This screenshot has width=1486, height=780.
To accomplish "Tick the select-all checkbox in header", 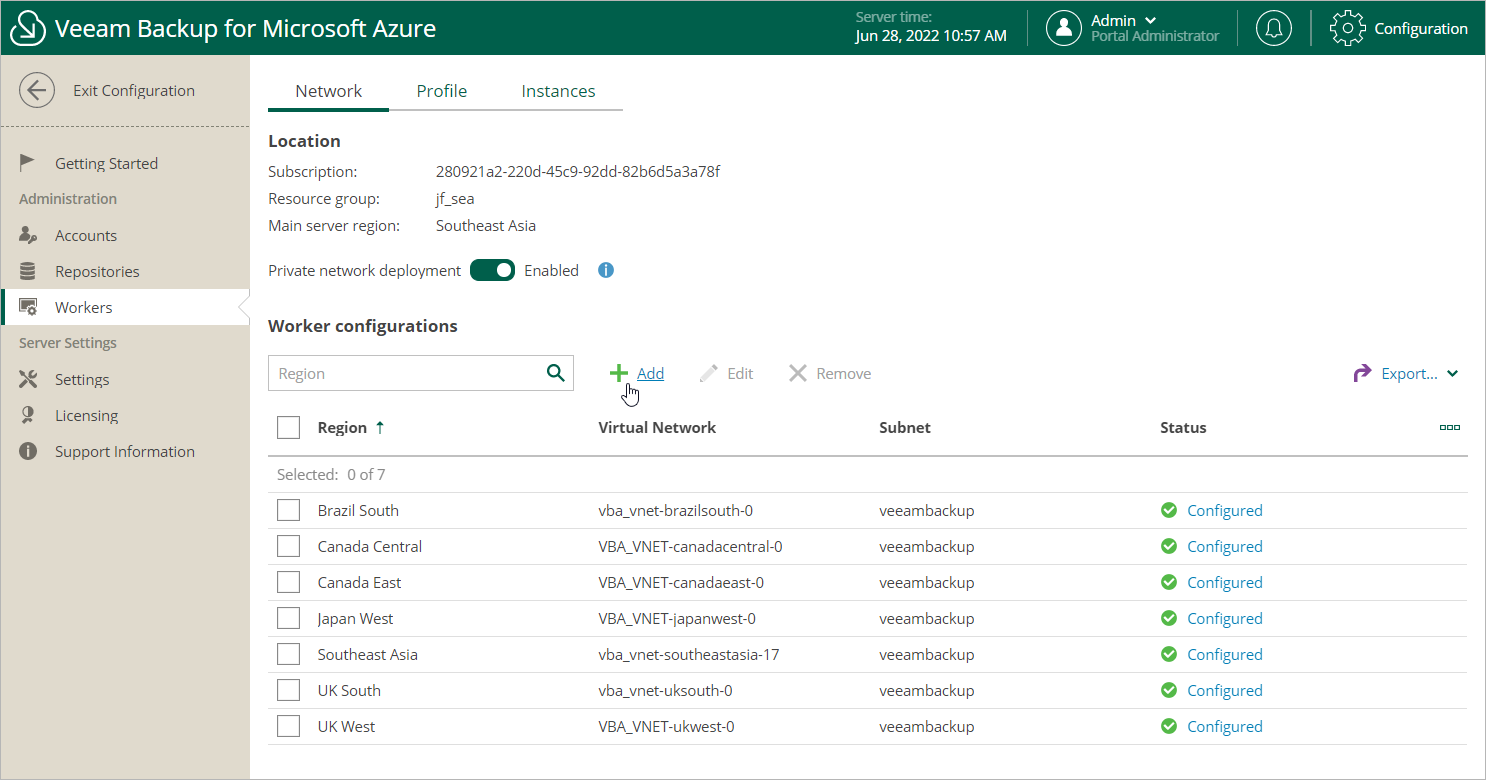I will click(x=289, y=428).
